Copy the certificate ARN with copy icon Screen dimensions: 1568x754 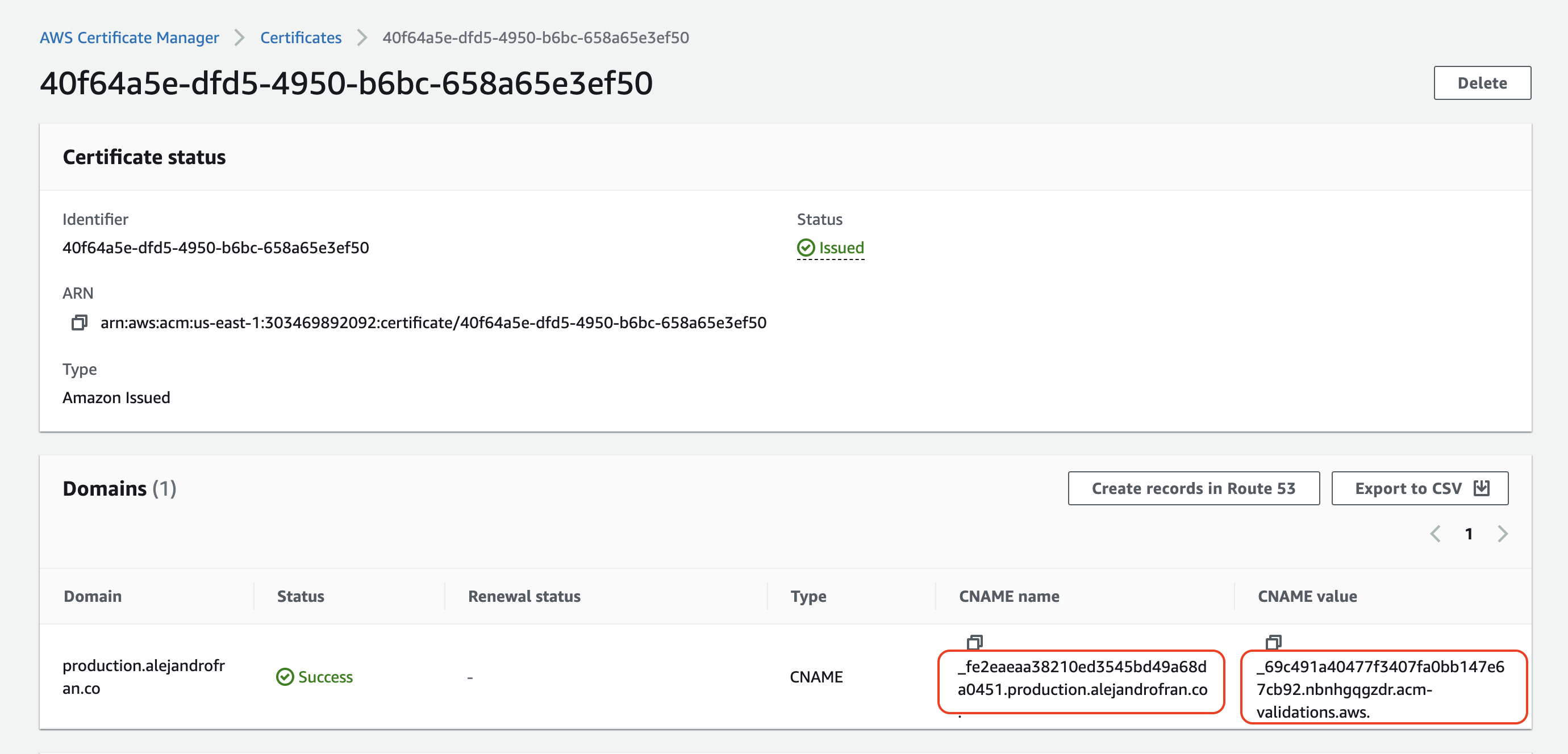79,322
